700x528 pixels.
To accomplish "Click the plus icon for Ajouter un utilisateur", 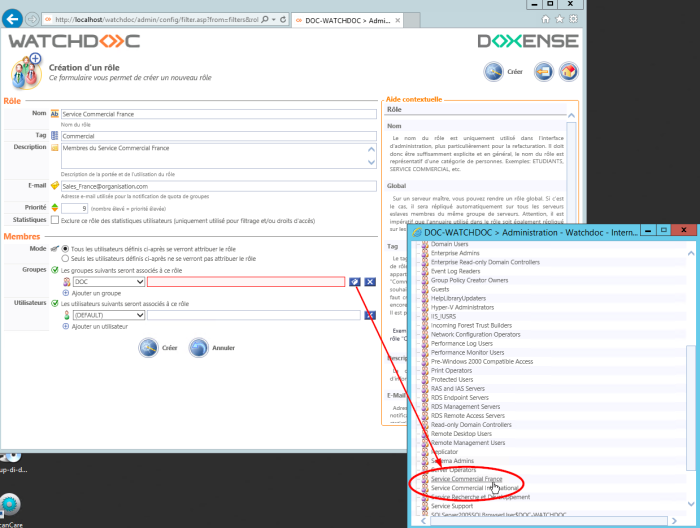I will click(x=66, y=327).
